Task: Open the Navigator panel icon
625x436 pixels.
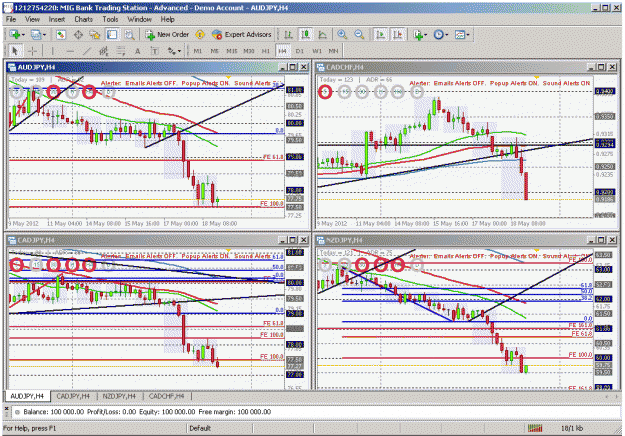Action: pyautogui.click(x=95, y=35)
